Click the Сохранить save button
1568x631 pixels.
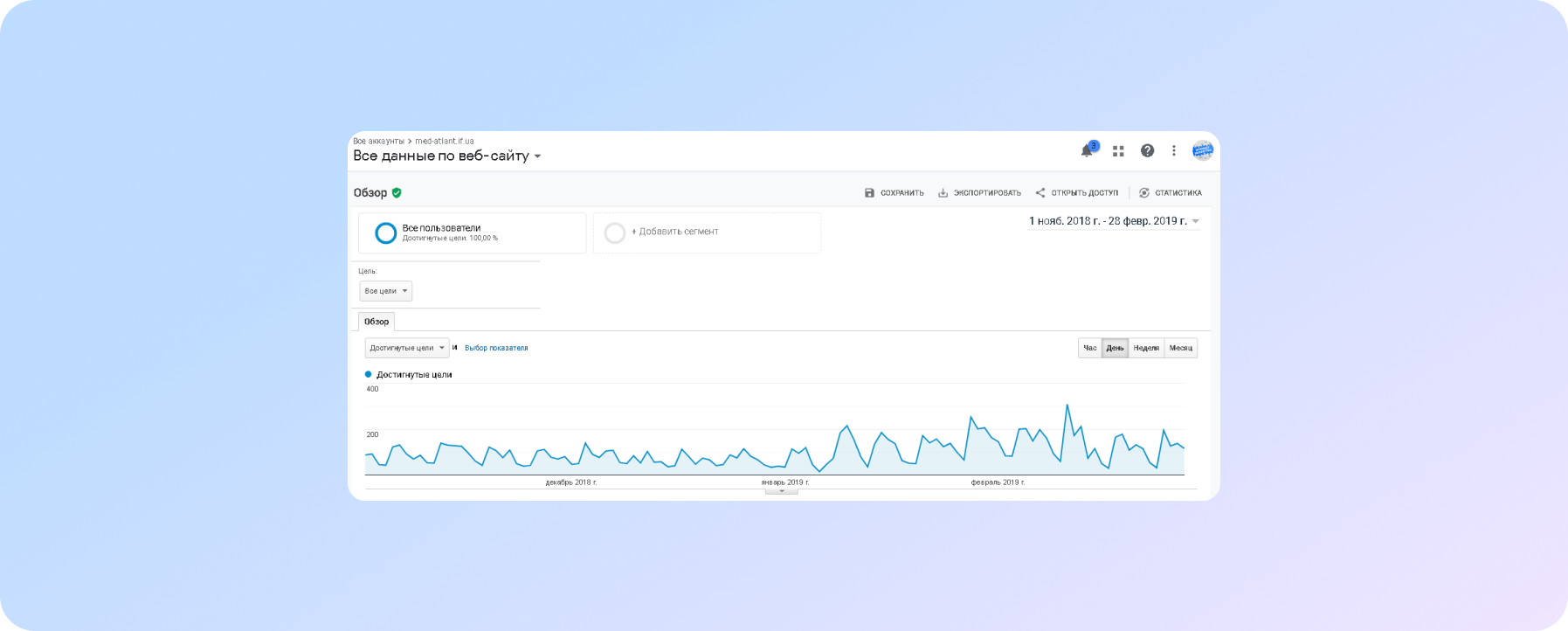pos(895,193)
